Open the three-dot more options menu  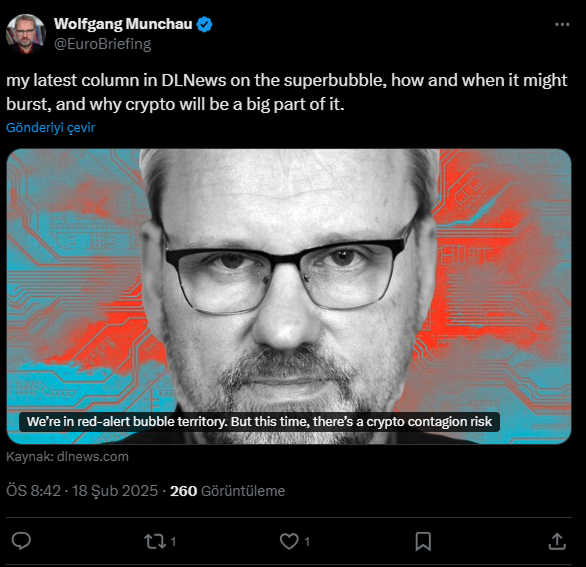point(562,25)
